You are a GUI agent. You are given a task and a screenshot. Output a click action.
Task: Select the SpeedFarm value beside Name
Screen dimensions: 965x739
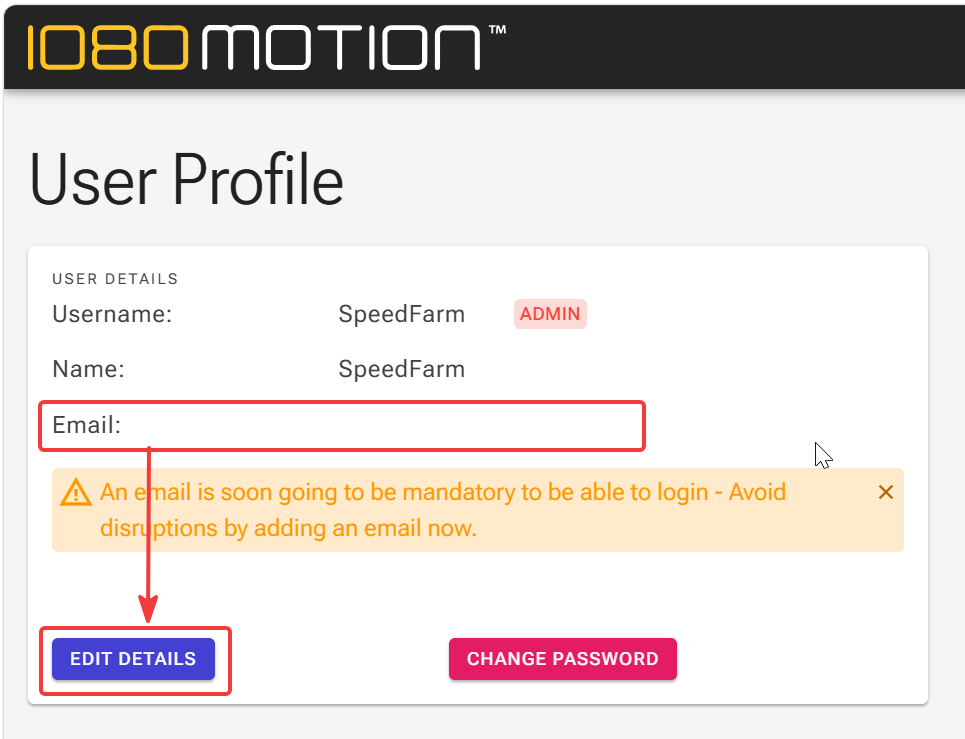(x=401, y=369)
